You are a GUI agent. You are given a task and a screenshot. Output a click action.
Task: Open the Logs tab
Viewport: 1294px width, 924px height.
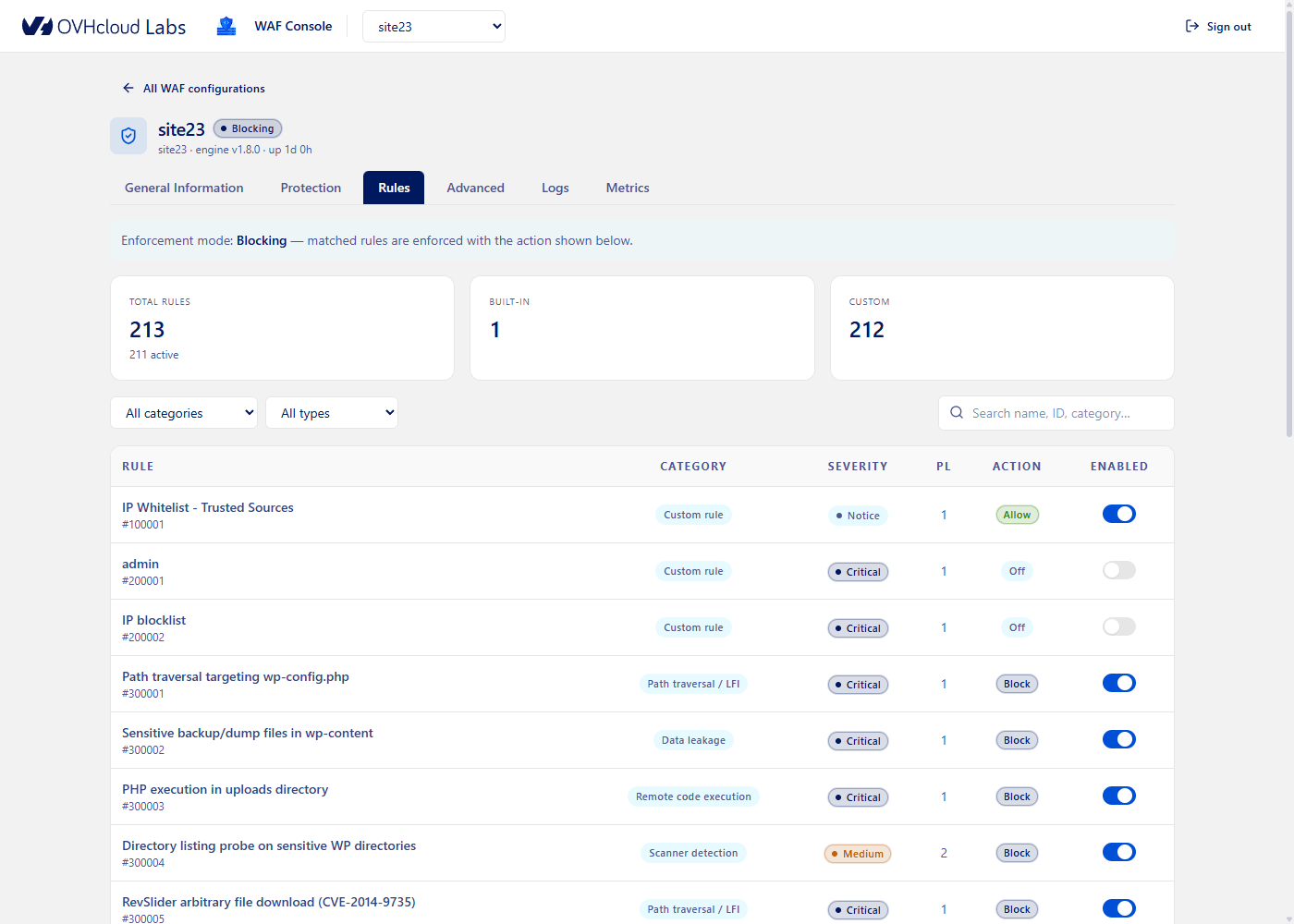pos(555,188)
